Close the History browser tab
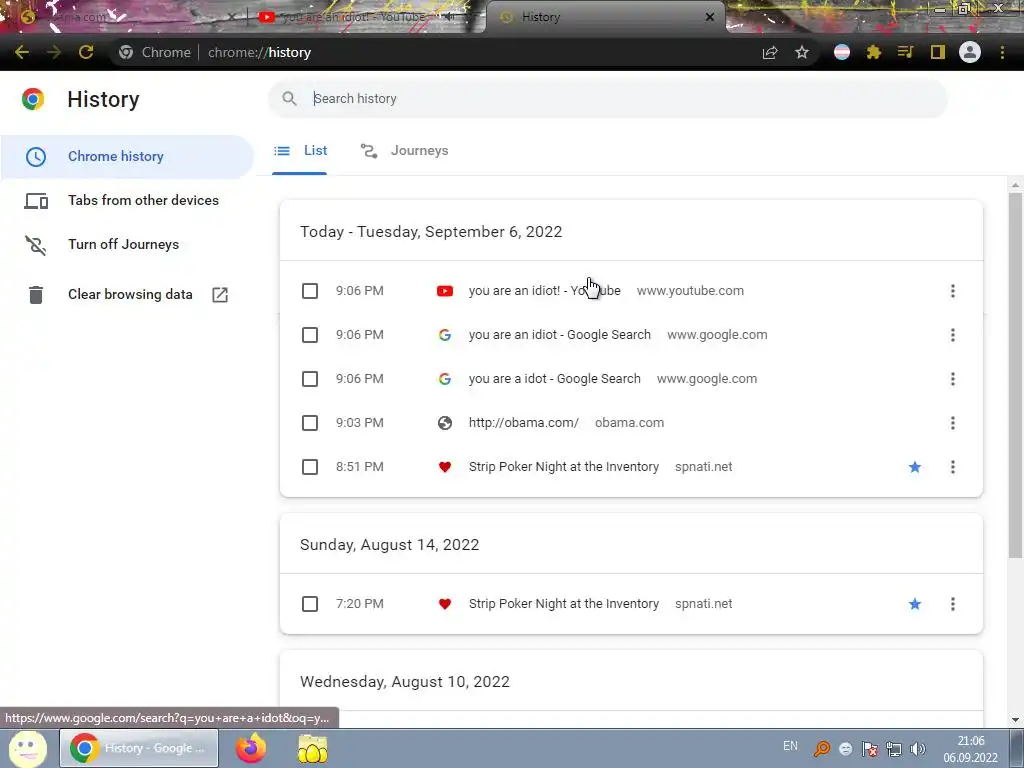1024x768 pixels. [x=710, y=17]
